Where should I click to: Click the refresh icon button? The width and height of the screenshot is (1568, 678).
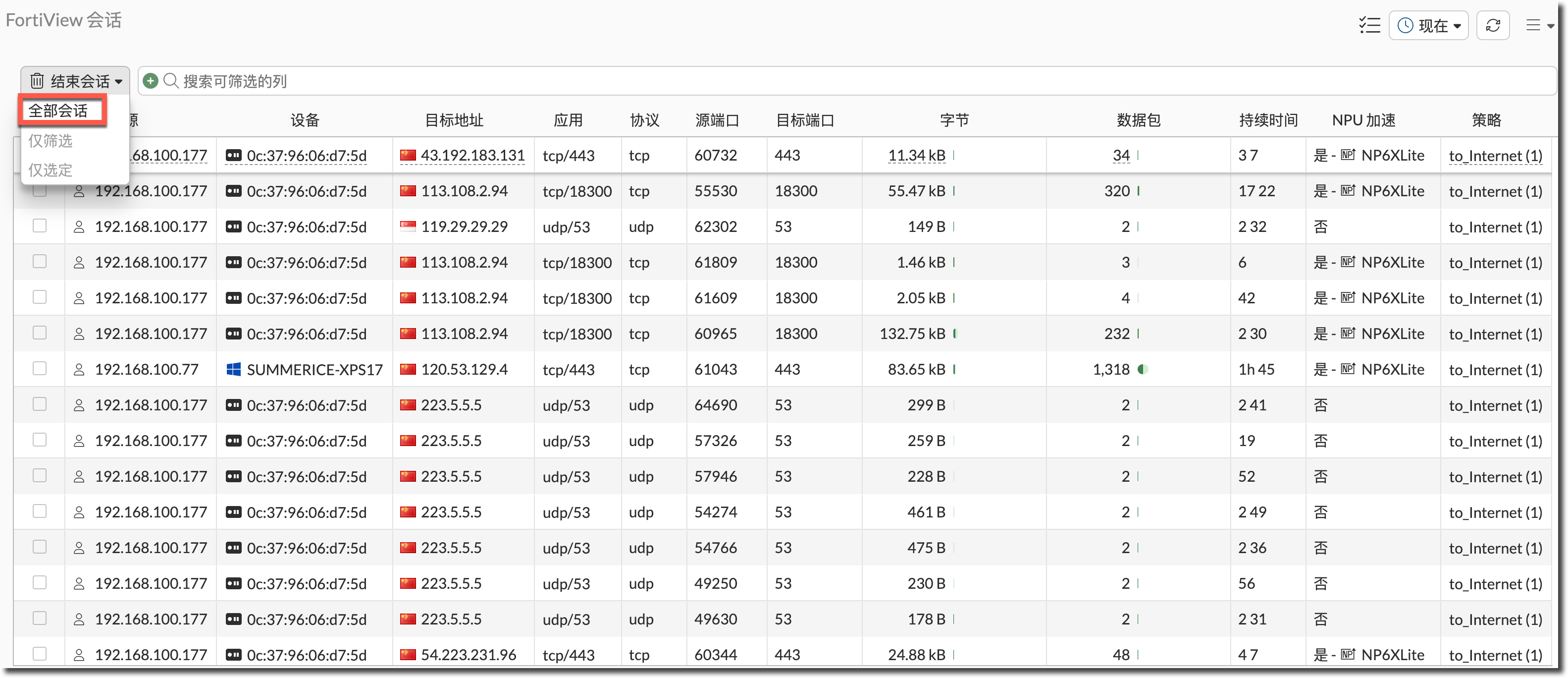(x=1493, y=26)
